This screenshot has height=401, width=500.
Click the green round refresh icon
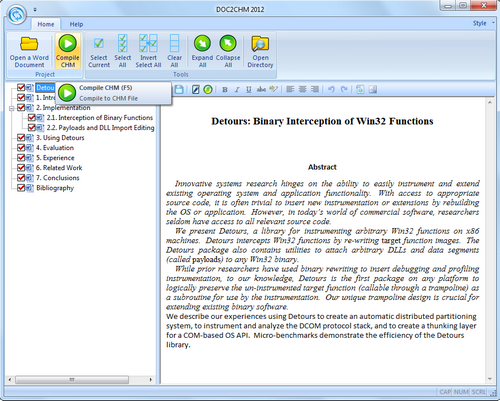[x=208, y=89]
